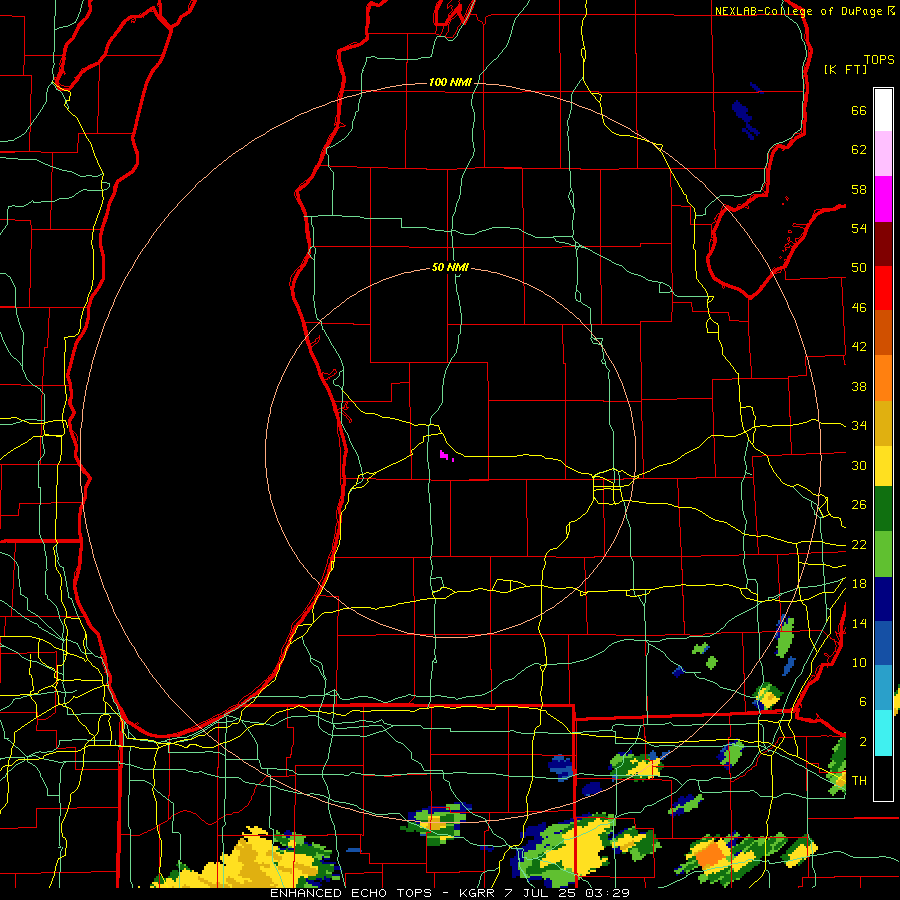This screenshot has height=900, width=900.
Task: Click the black TH legend swatch
Action: pyautogui.click(x=883, y=778)
